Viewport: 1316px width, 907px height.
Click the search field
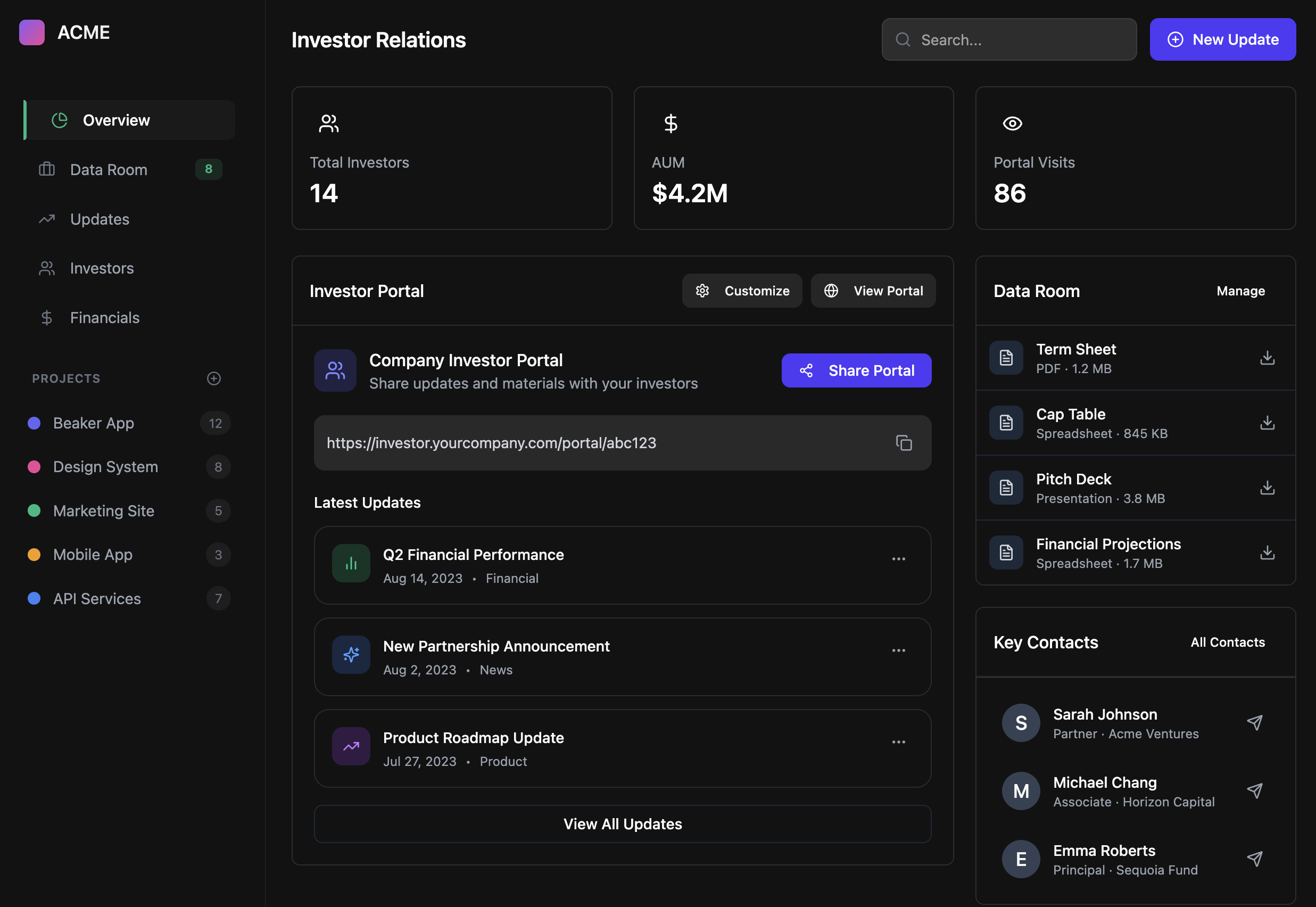click(1008, 39)
